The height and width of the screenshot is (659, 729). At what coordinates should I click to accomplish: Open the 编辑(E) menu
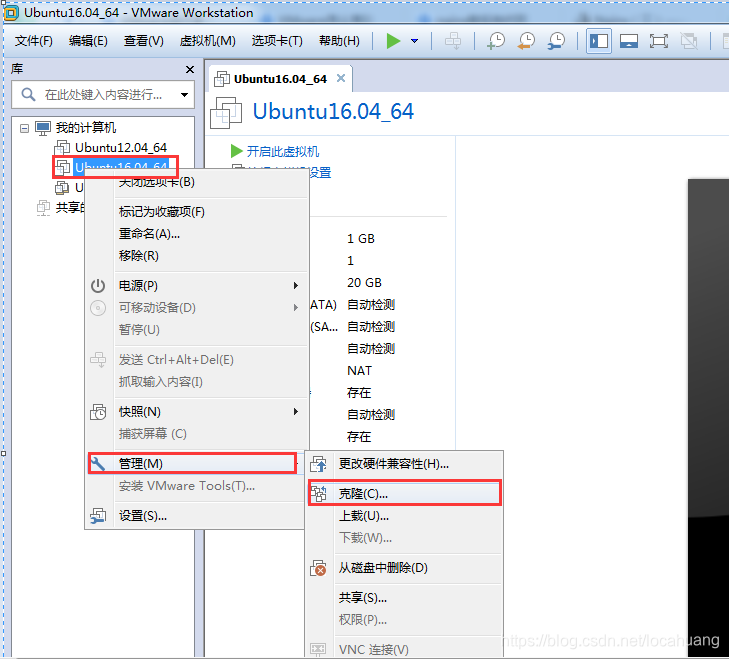pos(88,41)
